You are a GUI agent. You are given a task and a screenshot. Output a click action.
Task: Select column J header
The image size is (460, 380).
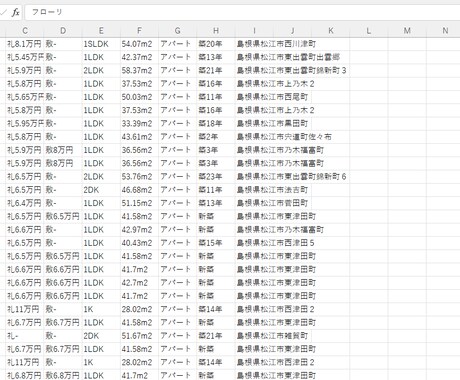pos(292,31)
